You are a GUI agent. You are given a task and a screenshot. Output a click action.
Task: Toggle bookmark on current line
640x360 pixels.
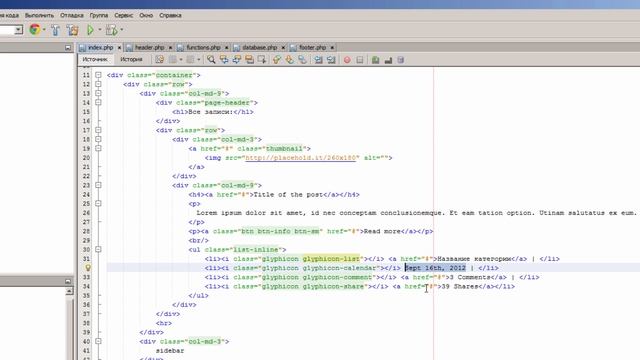tap(302, 60)
